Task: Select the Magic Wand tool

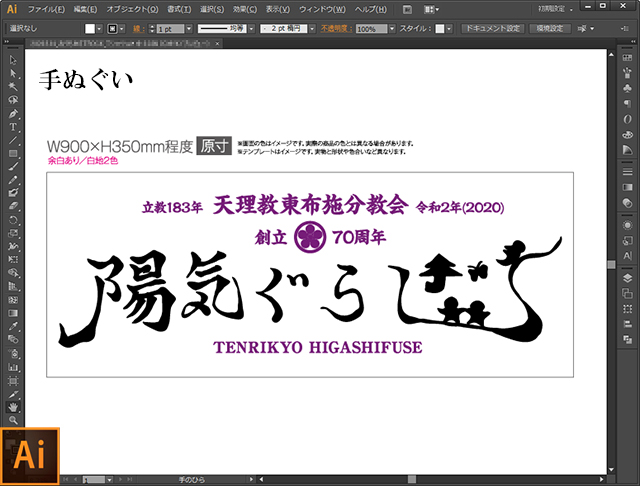Action: [x=13, y=87]
